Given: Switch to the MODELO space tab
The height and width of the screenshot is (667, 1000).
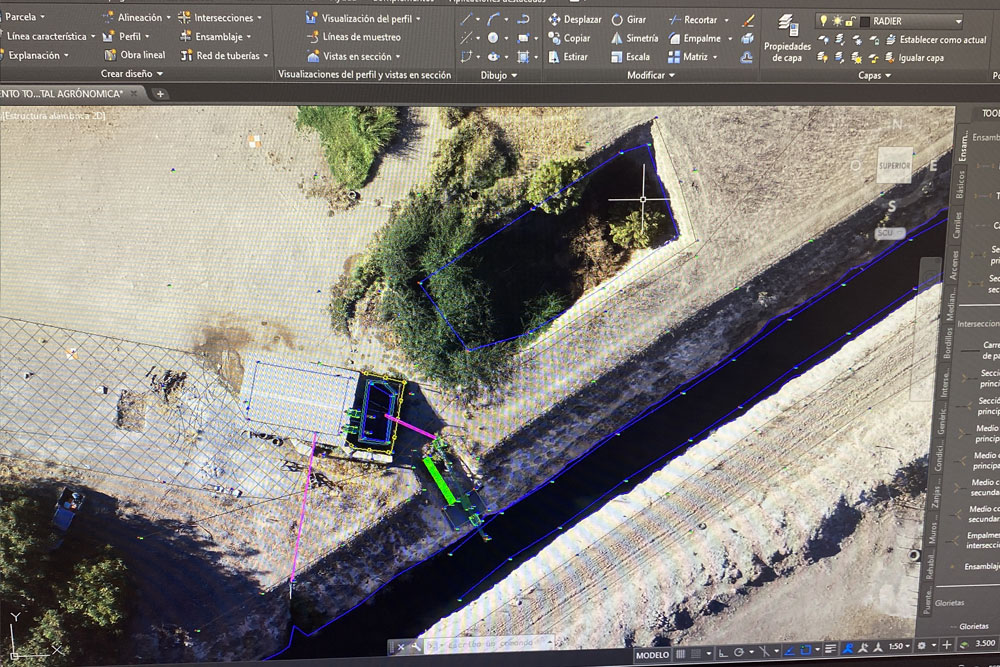Looking at the screenshot, I should (652, 656).
